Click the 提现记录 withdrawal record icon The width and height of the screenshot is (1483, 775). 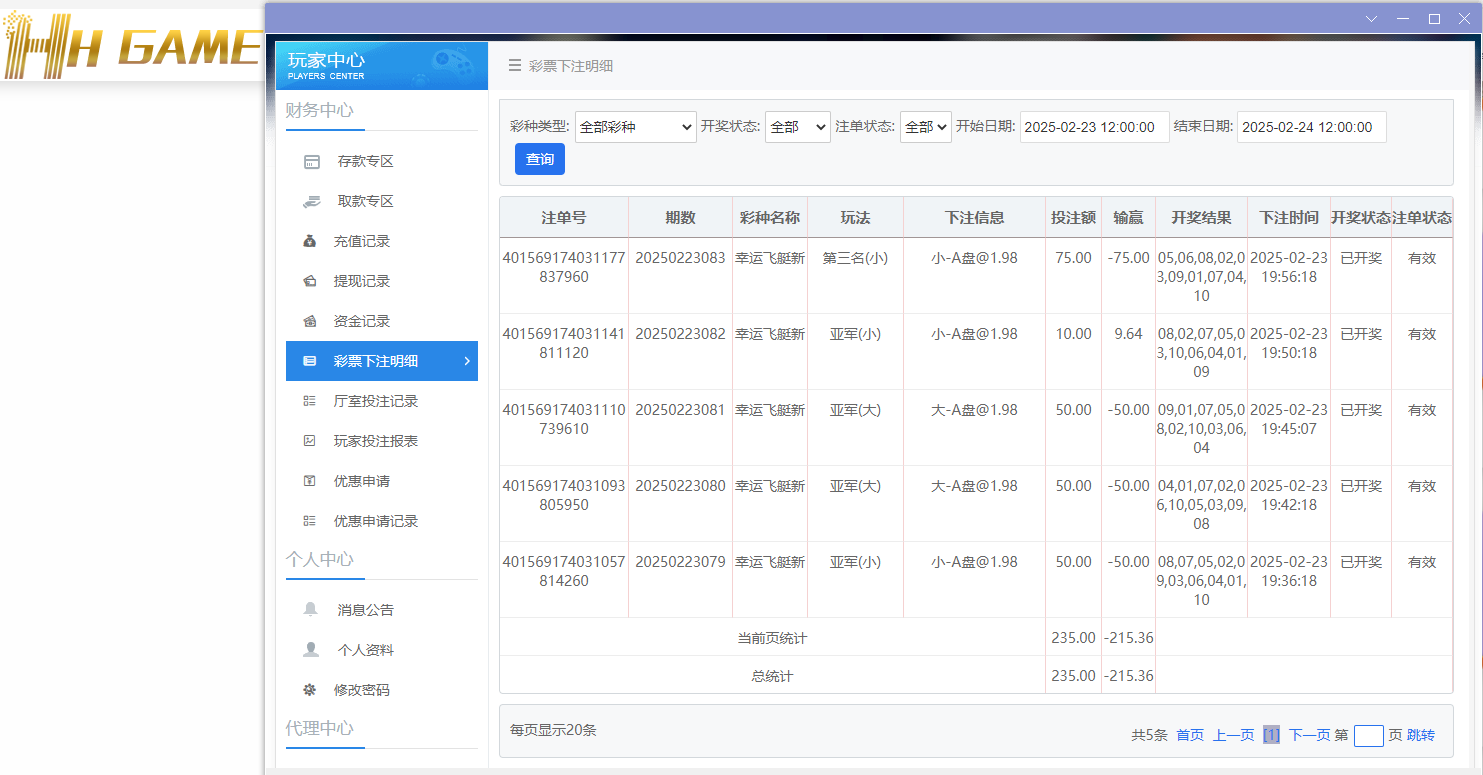tap(311, 280)
